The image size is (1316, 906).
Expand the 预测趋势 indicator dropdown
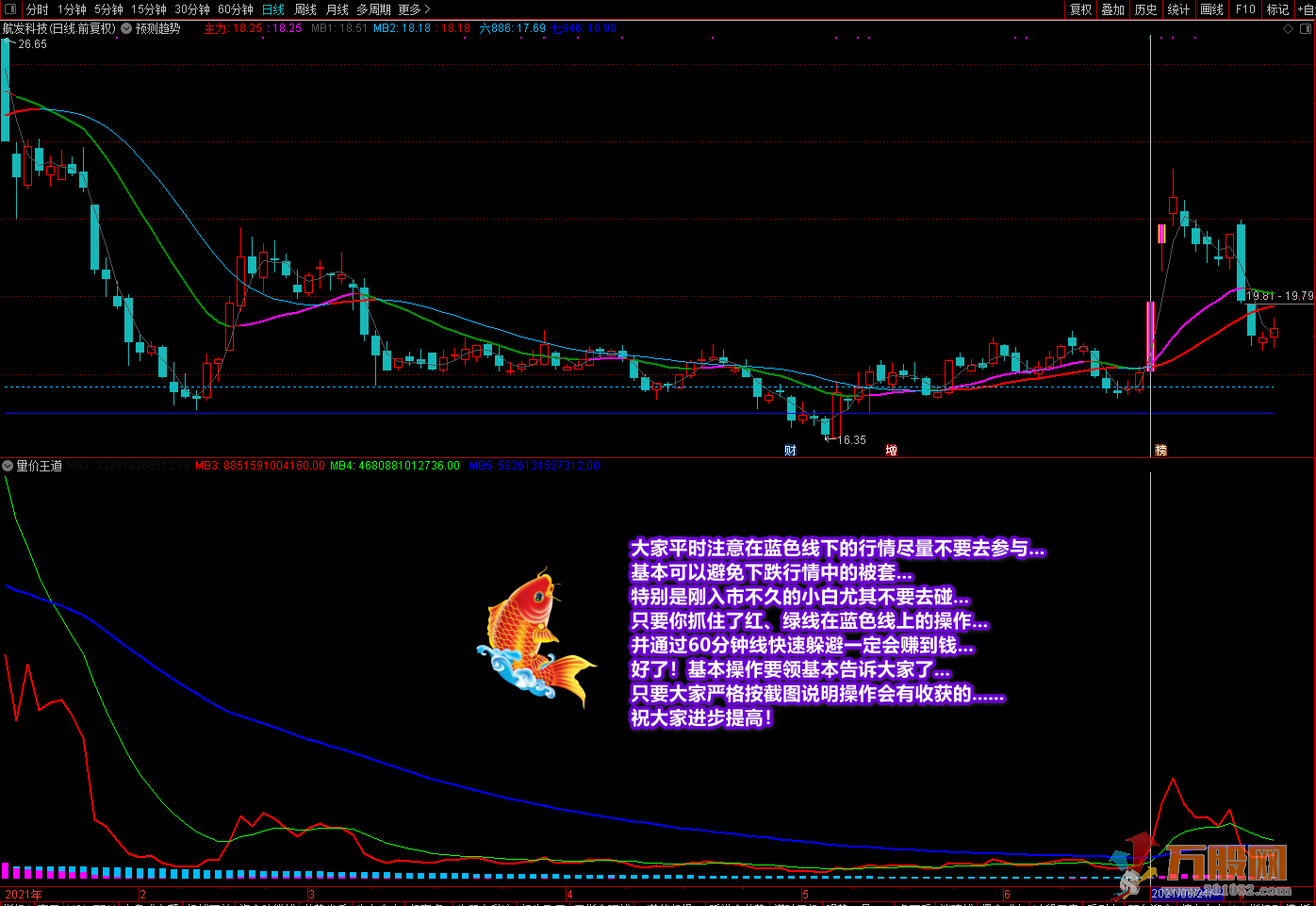[126, 29]
